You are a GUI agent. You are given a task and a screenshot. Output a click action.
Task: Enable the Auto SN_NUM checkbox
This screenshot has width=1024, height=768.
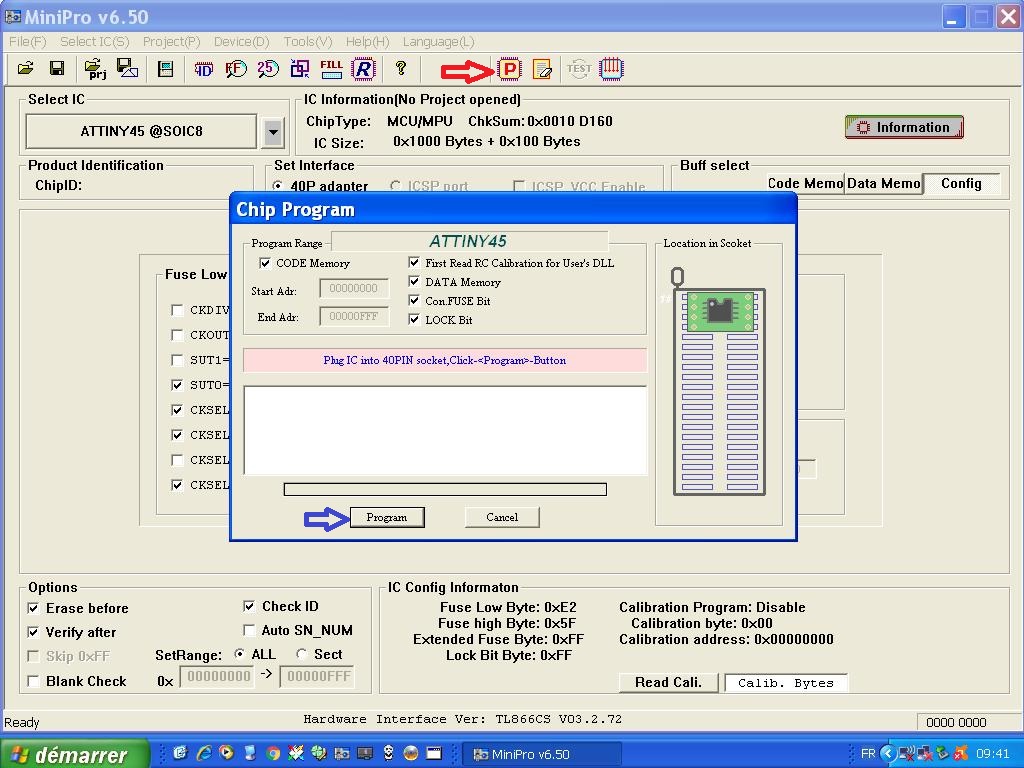(x=249, y=630)
